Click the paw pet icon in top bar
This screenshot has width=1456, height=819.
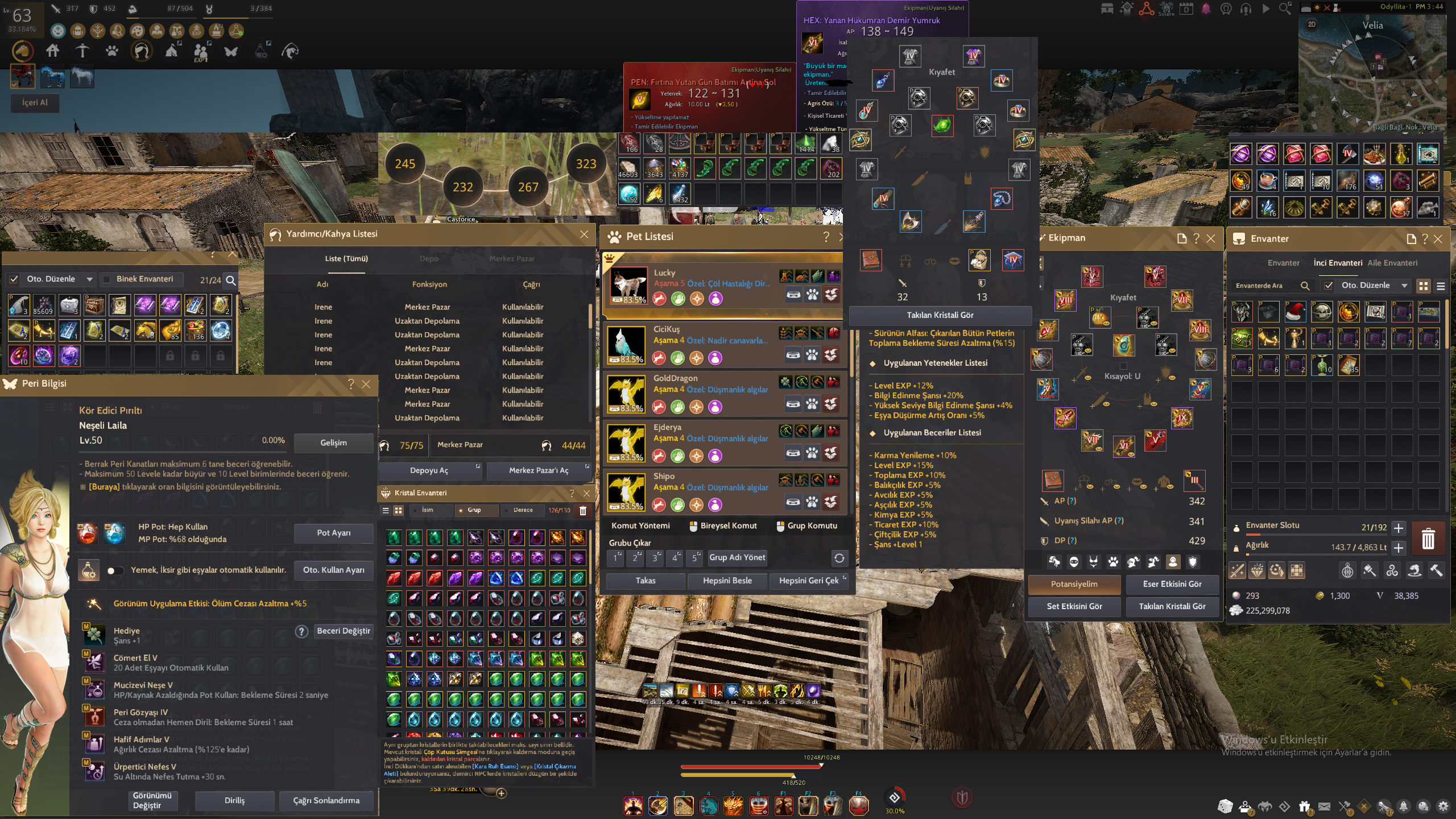112,51
